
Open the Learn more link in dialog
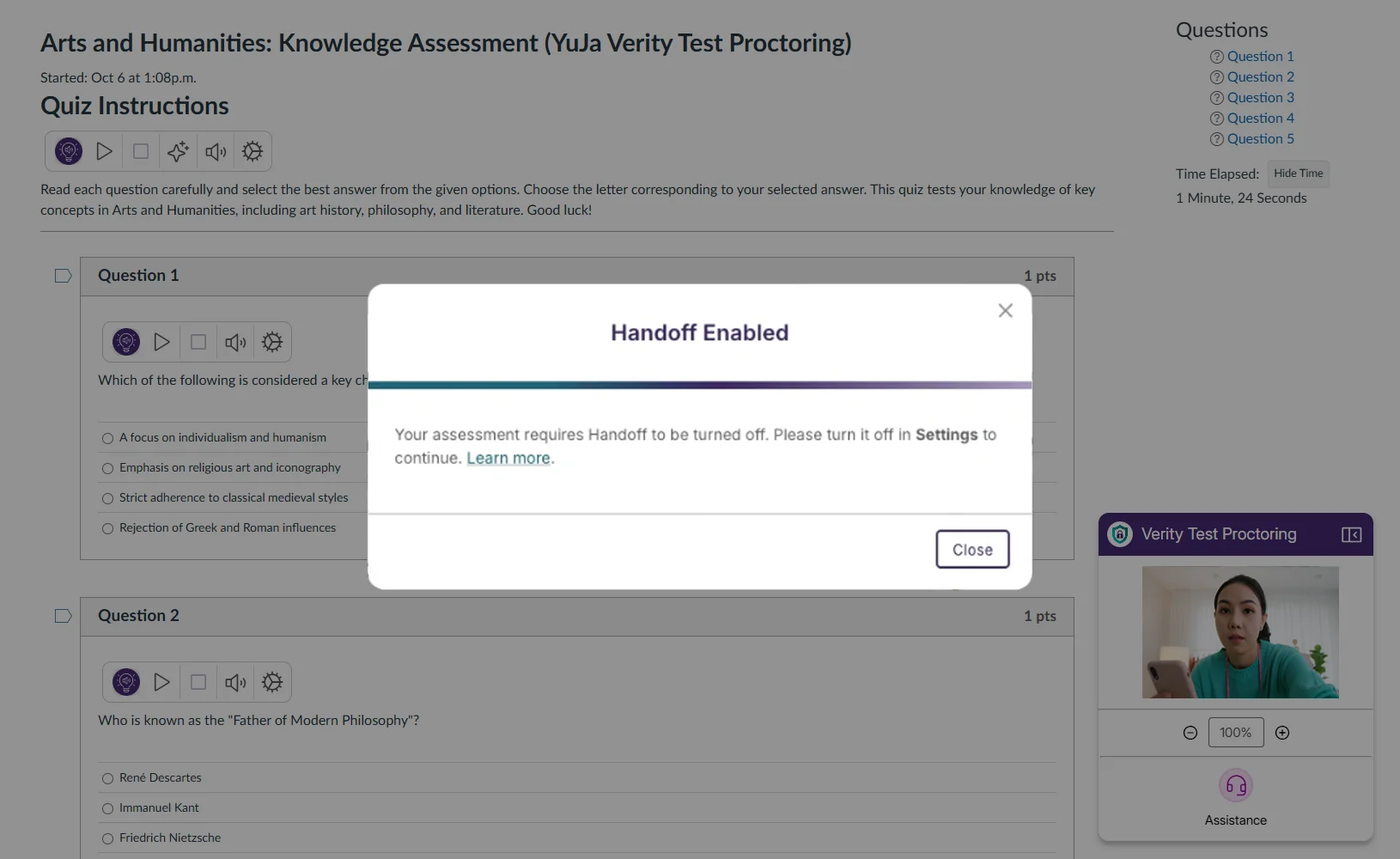click(508, 459)
